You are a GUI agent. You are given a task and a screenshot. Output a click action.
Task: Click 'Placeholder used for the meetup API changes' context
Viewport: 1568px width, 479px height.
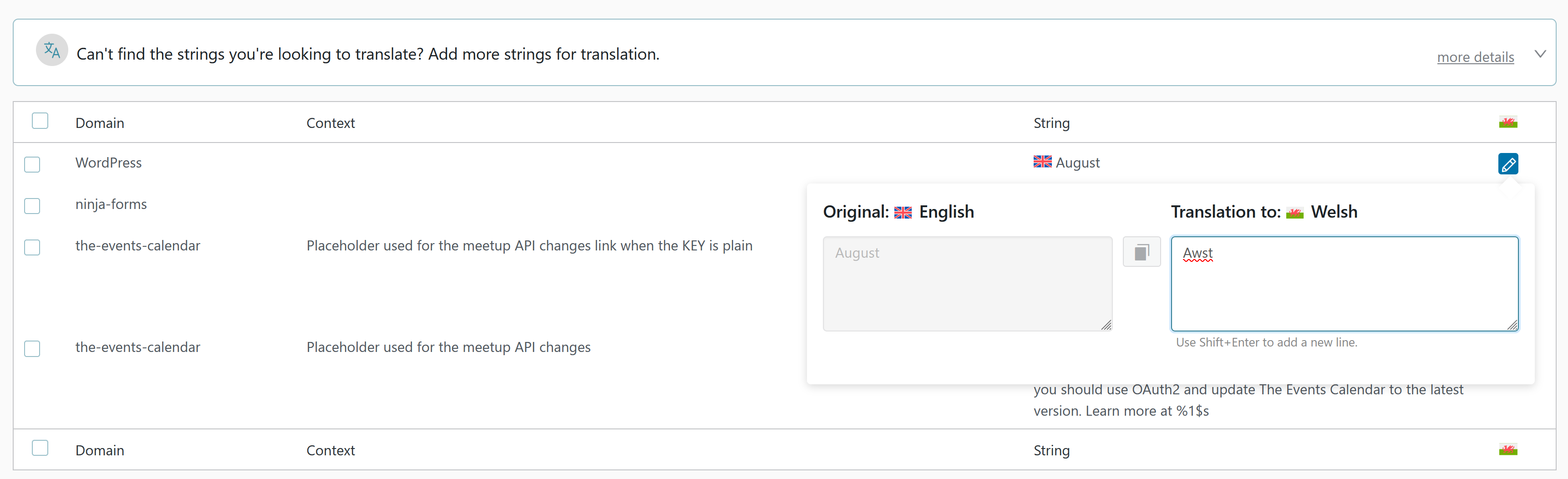pyautogui.click(x=449, y=347)
